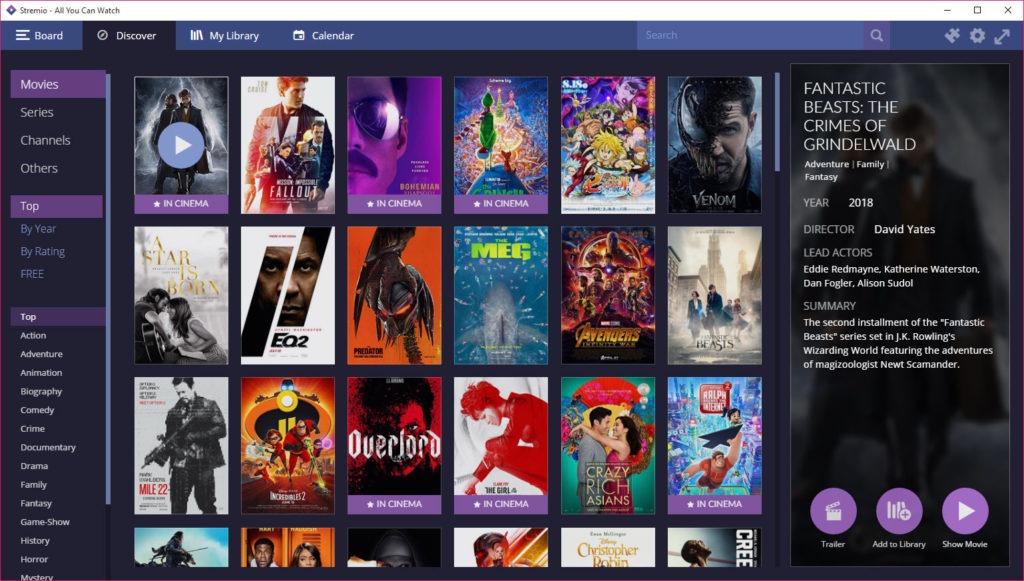Click director David Yates name

point(904,229)
